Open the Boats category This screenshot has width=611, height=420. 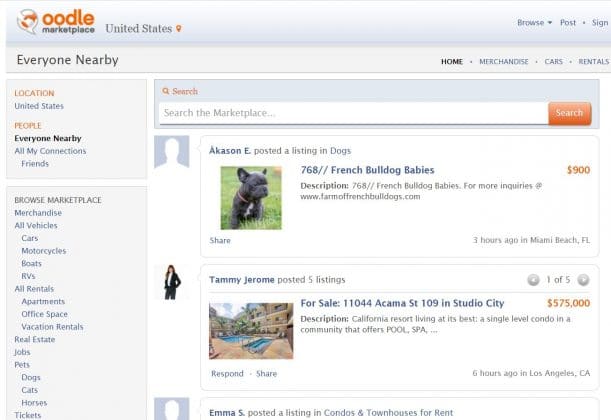click(x=32, y=263)
